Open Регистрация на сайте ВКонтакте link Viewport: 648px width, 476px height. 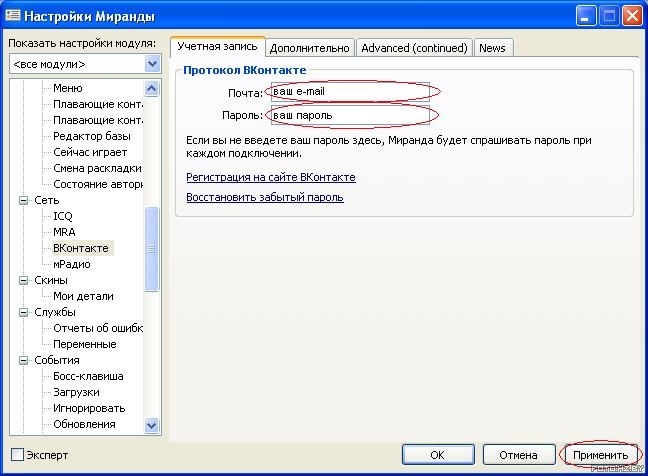(x=271, y=177)
